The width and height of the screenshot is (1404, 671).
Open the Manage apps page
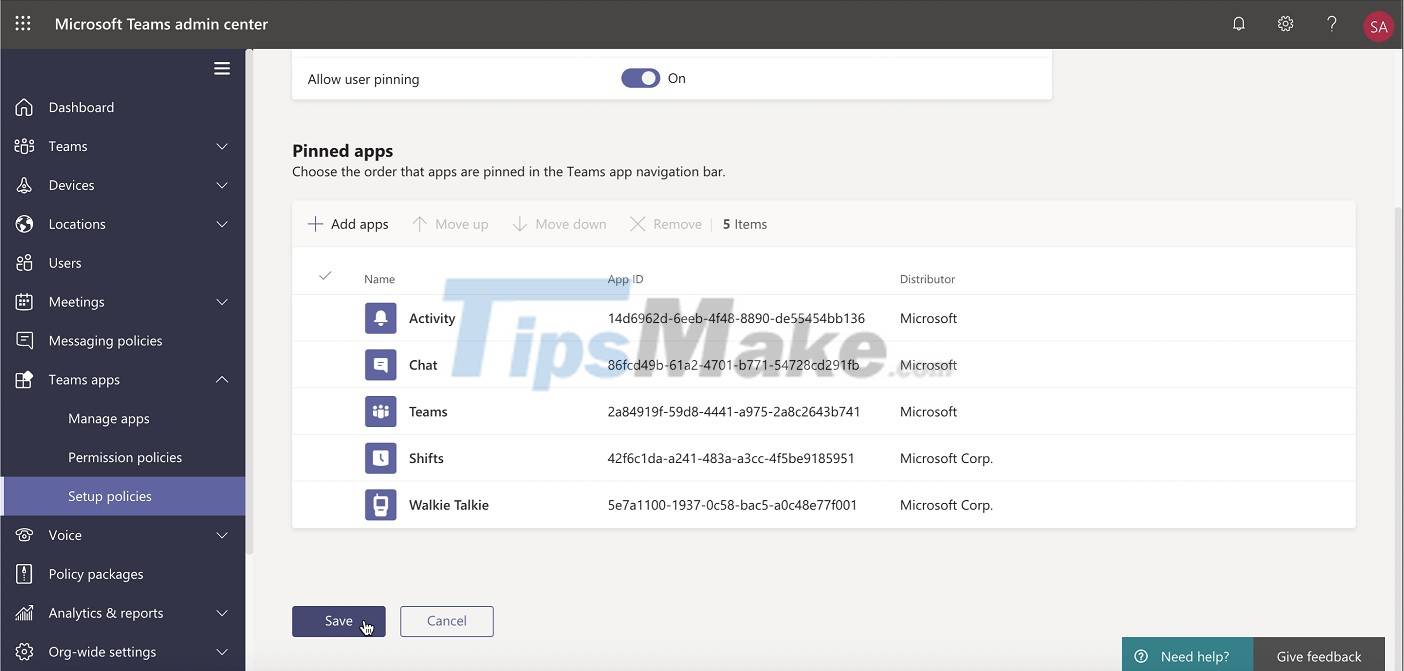[x=108, y=418]
